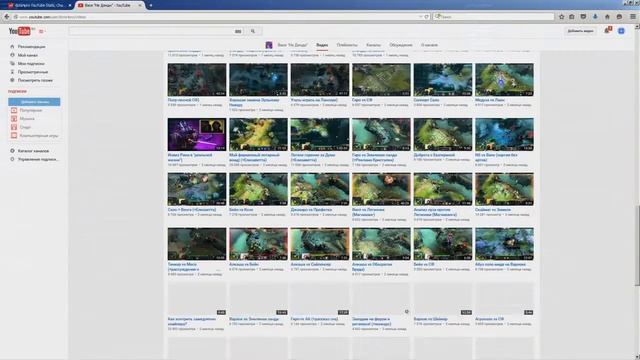This screenshot has height=360, width=640.
Task: Reload the page with the refresh icon
Action: pyautogui.click(x=427, y=17)
